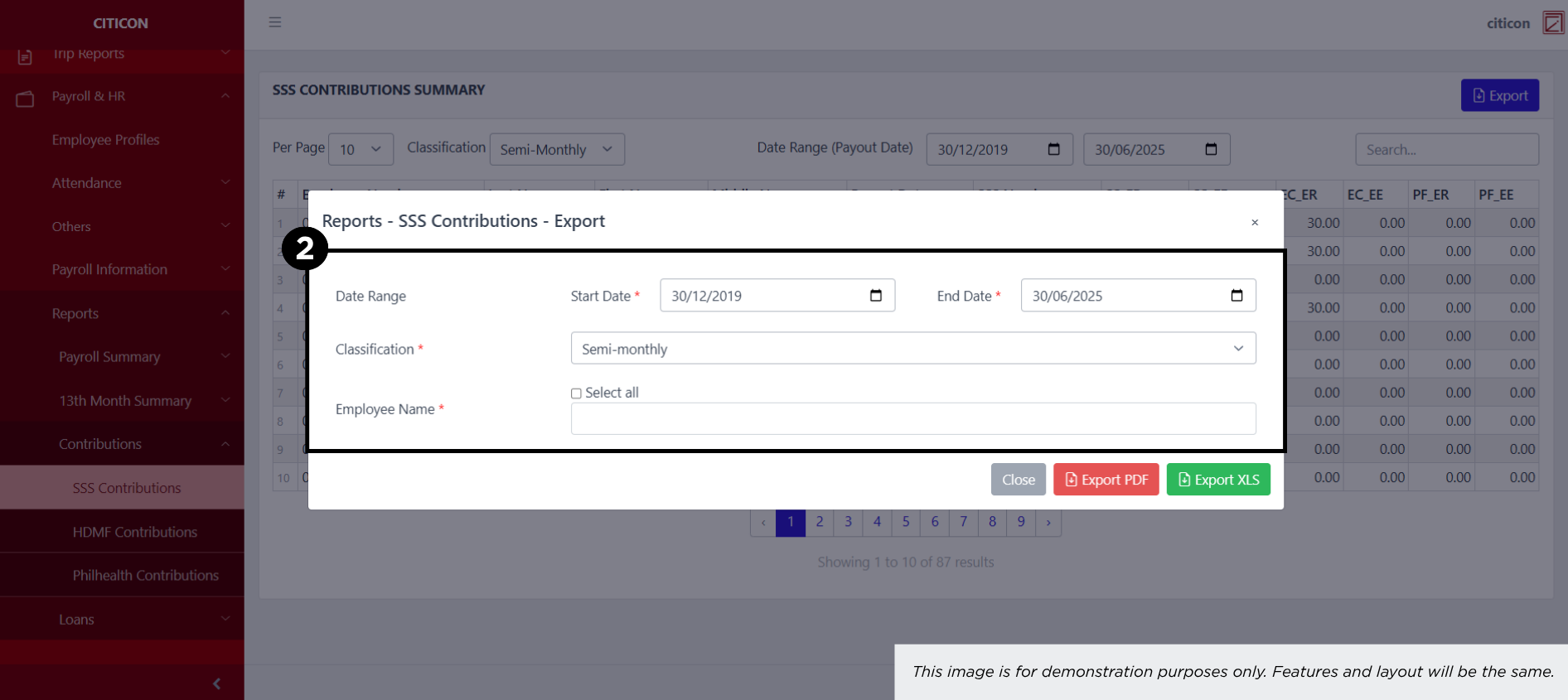Click previous page arrow in pagination

click(x=763, y=522)
